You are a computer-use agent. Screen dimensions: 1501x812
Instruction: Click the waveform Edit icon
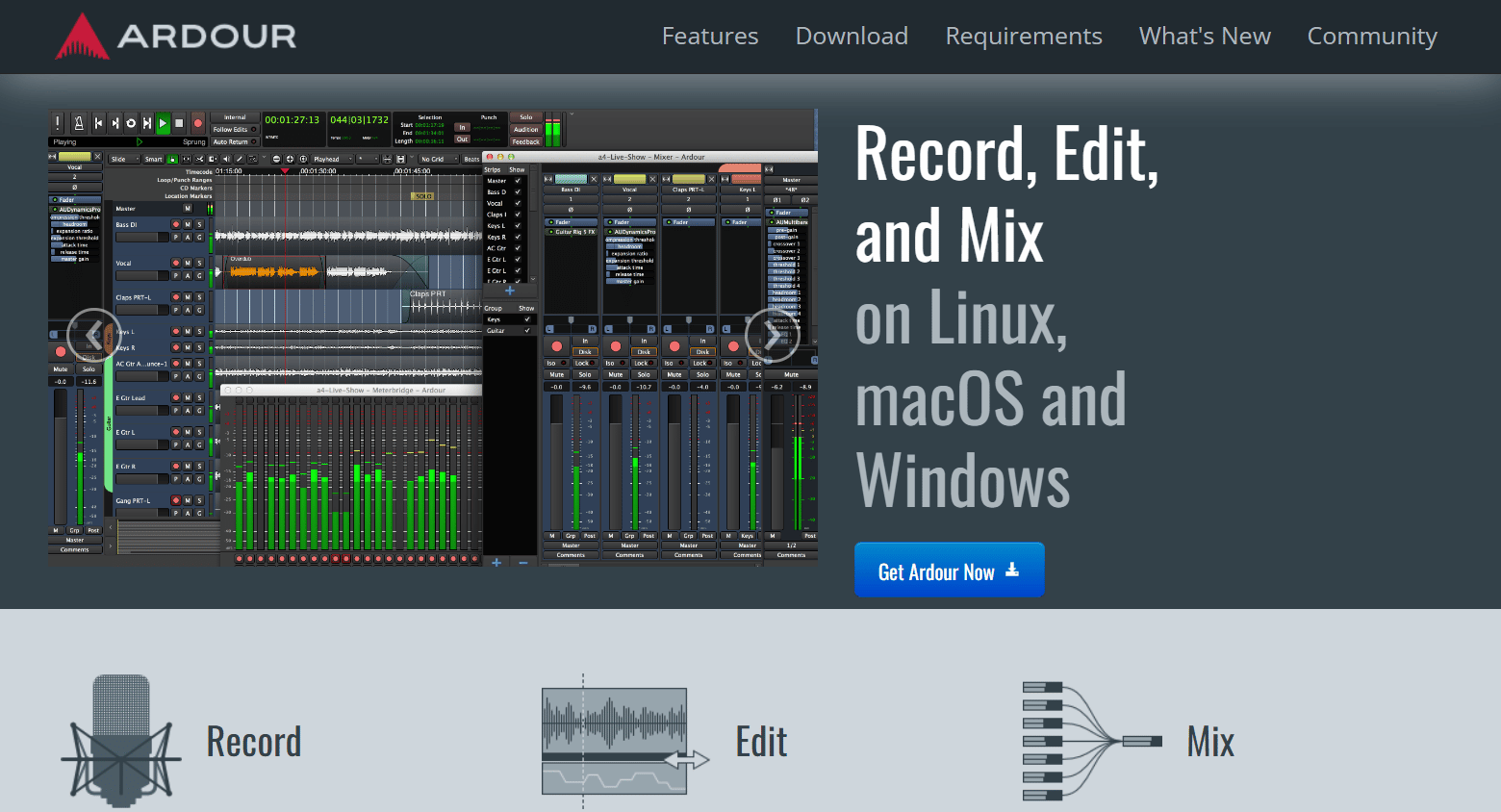(625, 741)
